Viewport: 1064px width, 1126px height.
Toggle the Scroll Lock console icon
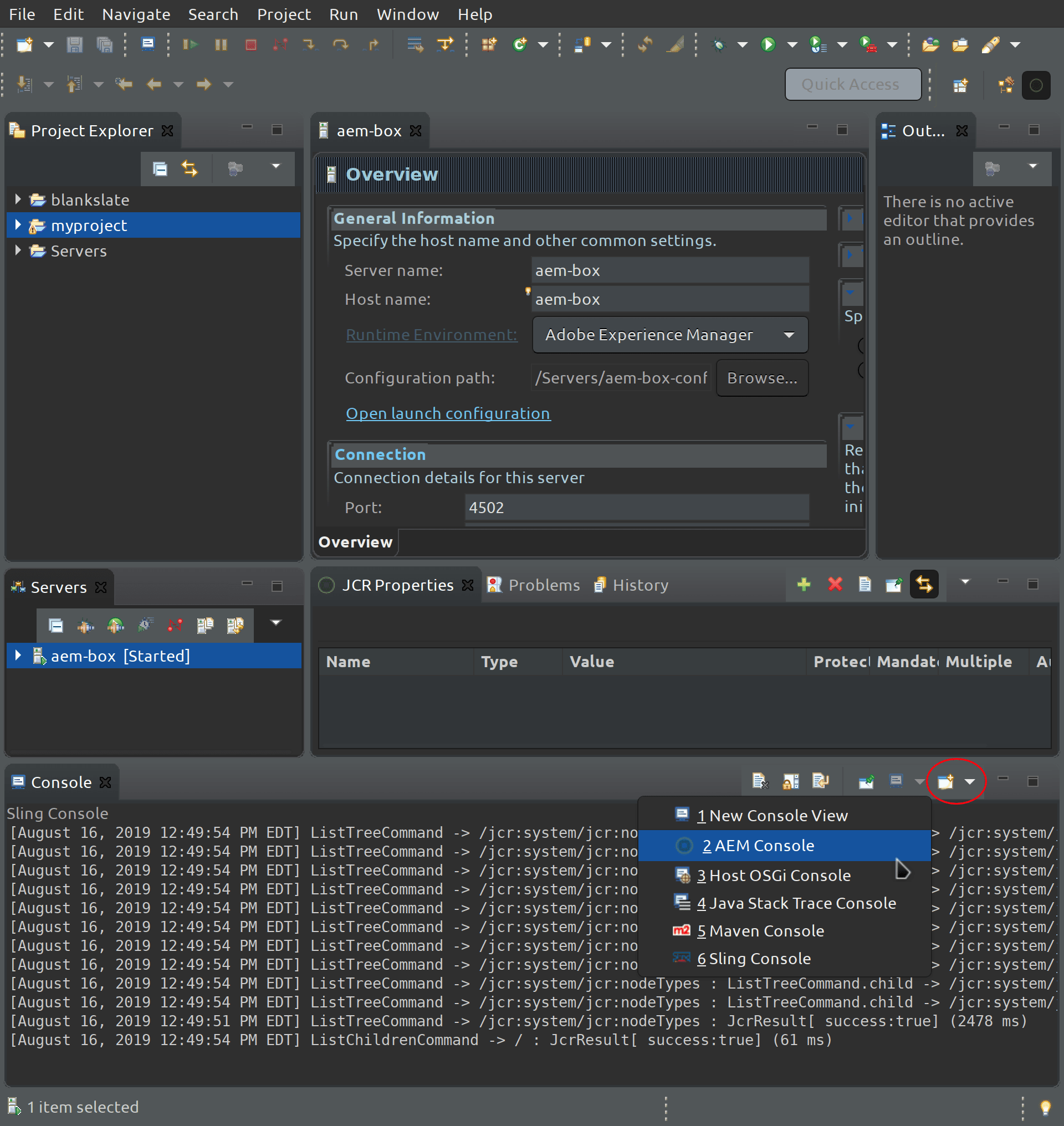click(791, 781)
